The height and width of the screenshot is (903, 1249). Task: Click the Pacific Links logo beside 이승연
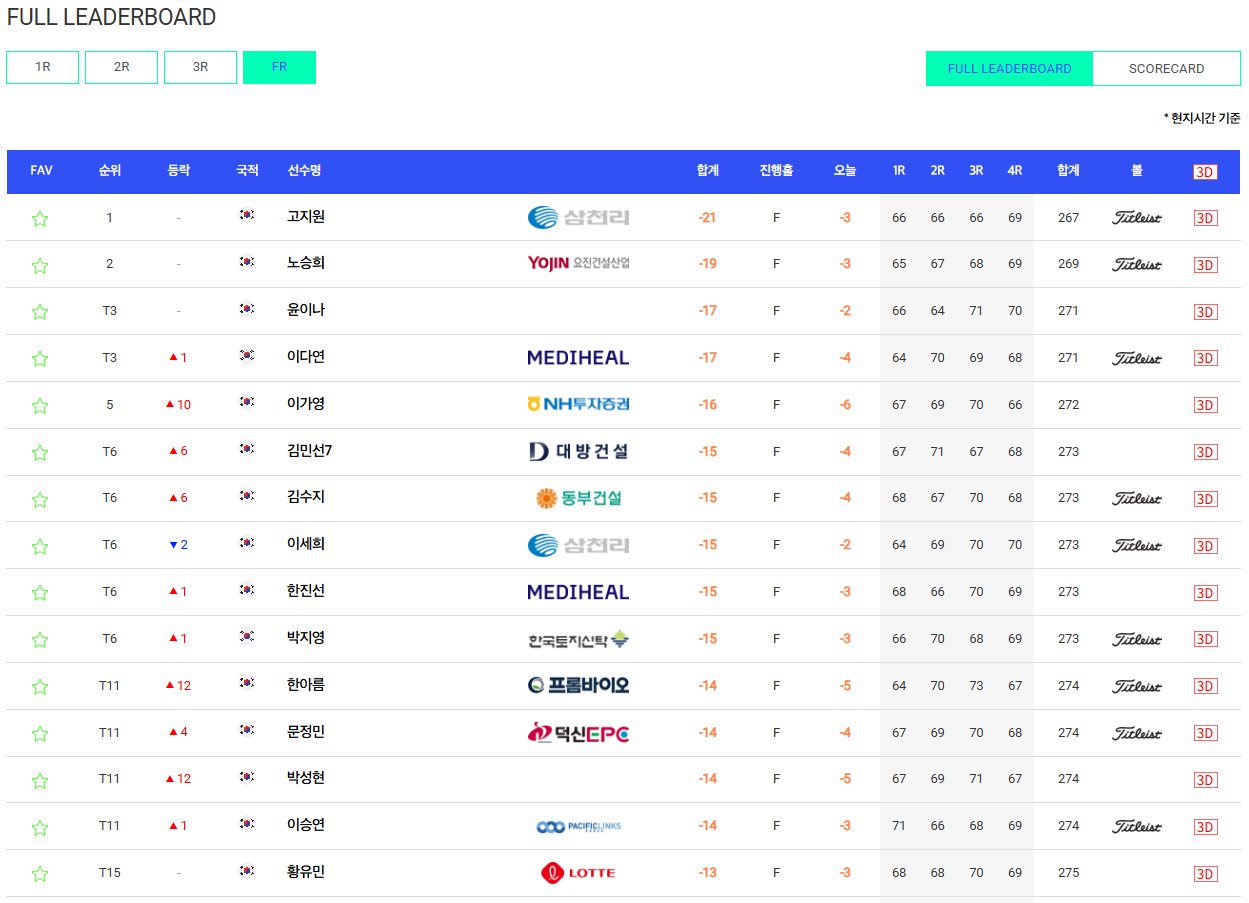click(578, 826)
